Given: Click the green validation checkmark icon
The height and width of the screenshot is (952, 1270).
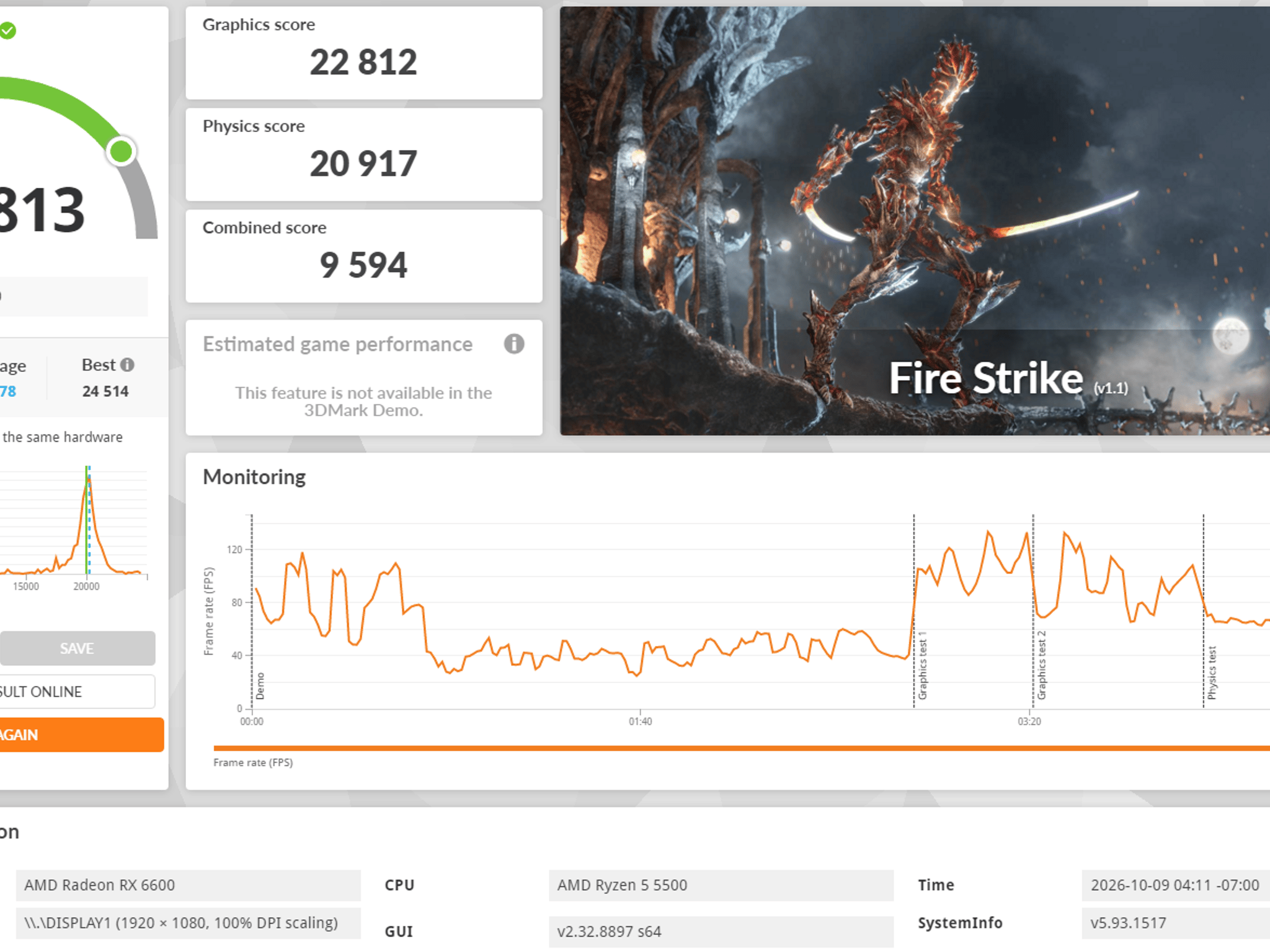Looking at the screenshot, I should (7, 30).
